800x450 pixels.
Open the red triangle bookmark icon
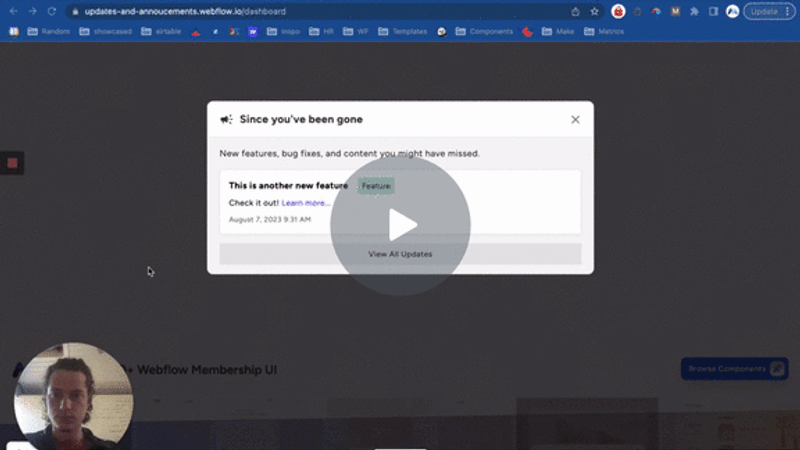pos(196,32)
